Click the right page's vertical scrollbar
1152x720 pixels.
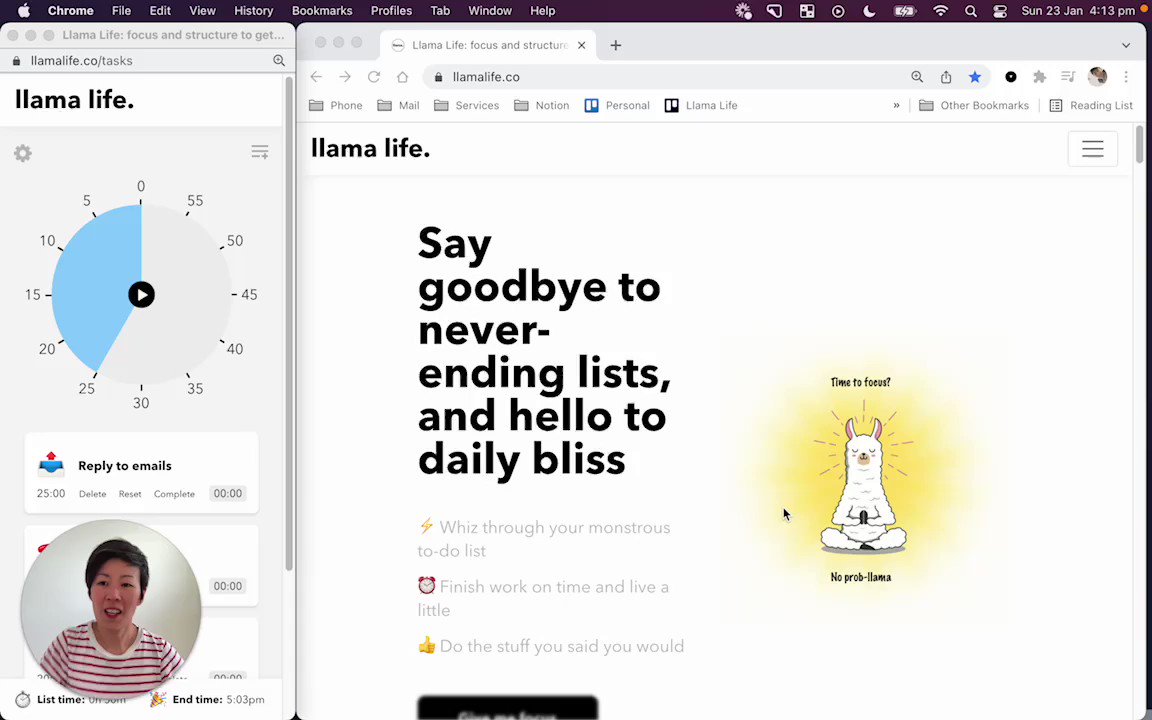point(1140,144)
